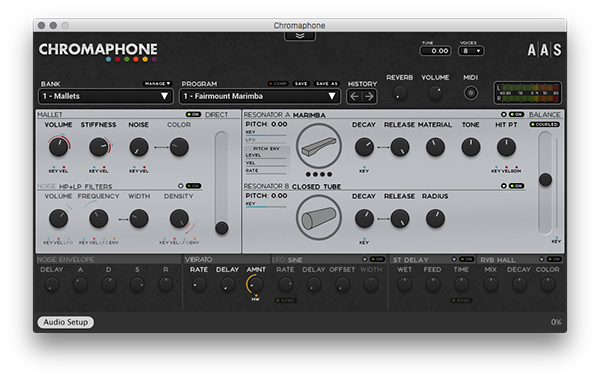600x380 pixels.
Task: Click the MIDI indicator button
Action: (x=471, y=93)
